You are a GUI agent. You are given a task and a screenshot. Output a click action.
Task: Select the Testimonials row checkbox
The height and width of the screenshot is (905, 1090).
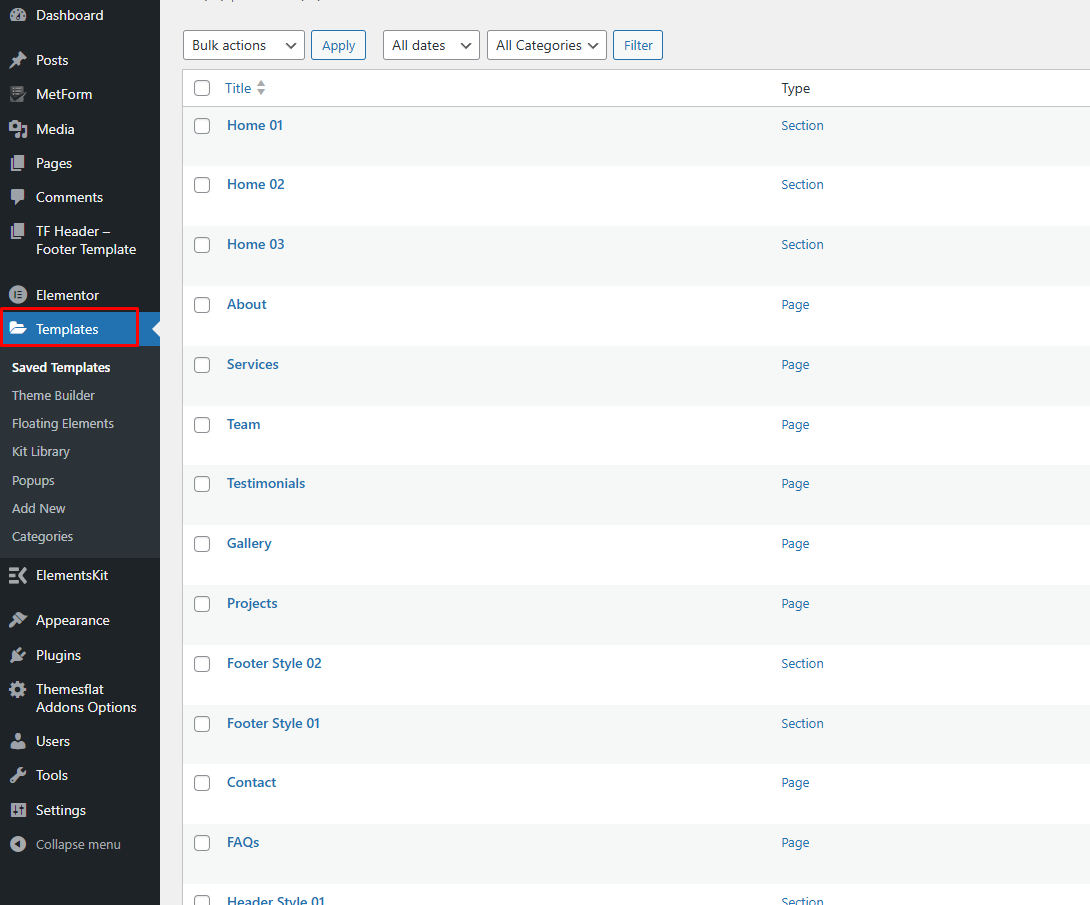pos(202,484)
